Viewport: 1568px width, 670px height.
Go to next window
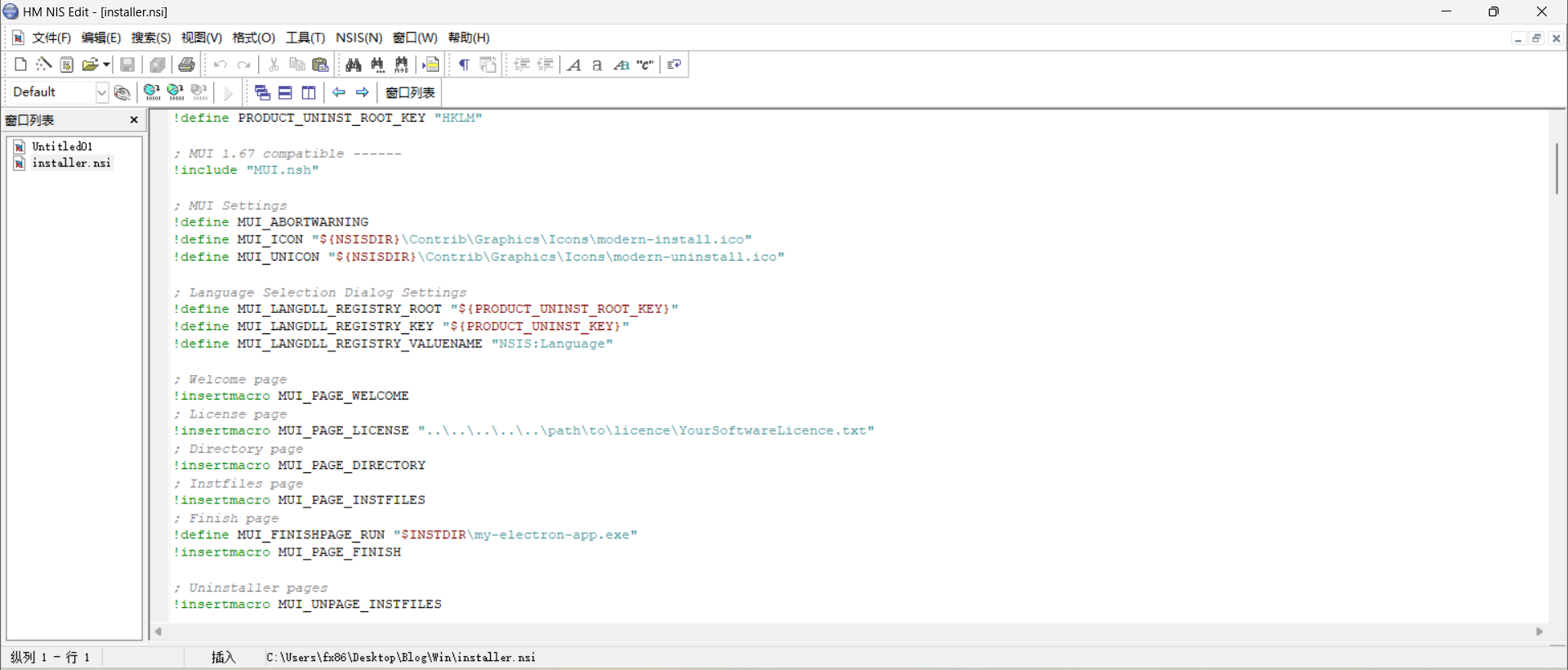click(x=363, y=92)
